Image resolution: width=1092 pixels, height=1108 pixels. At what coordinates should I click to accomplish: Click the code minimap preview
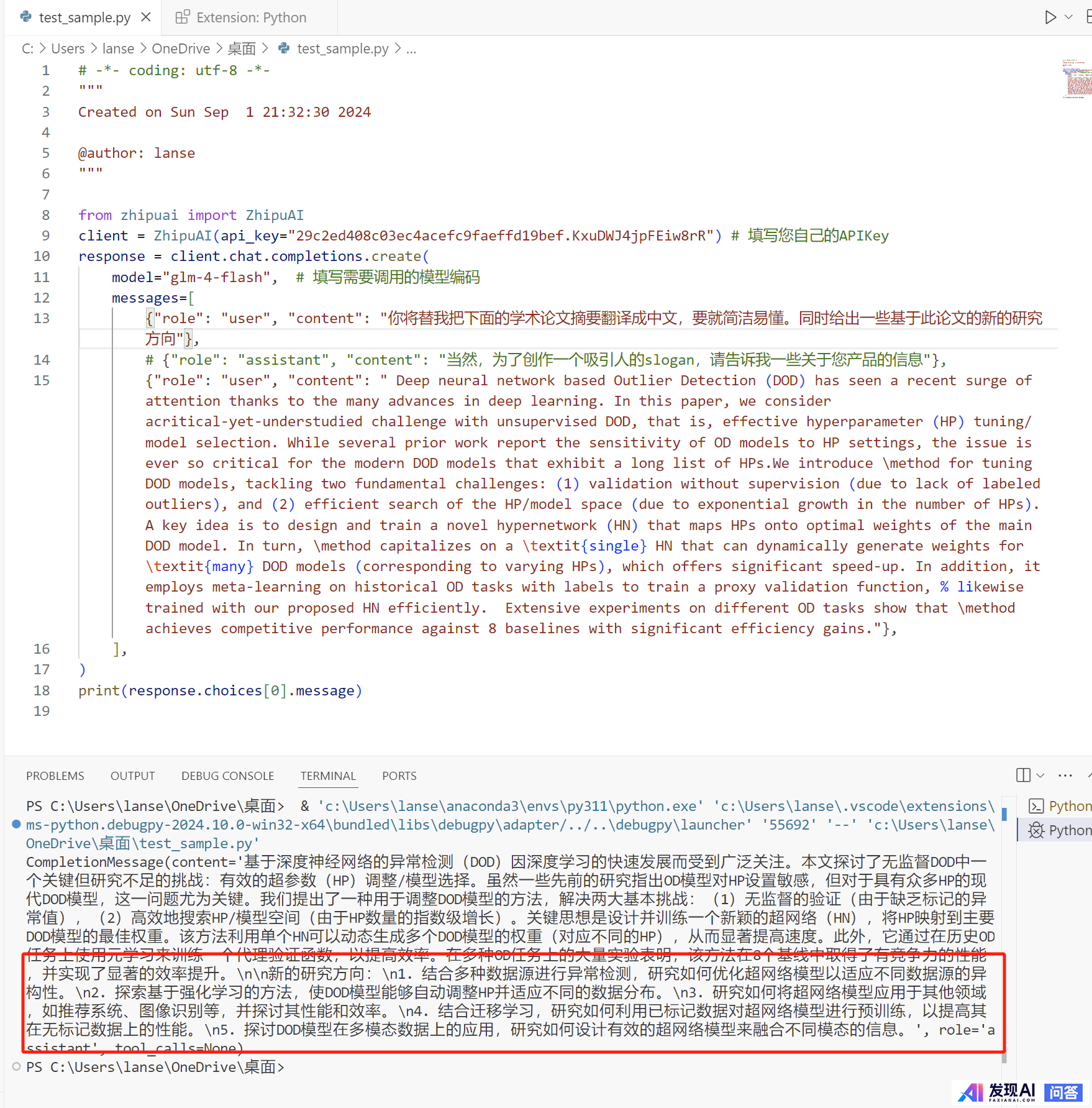click(x=1076, y=79)
